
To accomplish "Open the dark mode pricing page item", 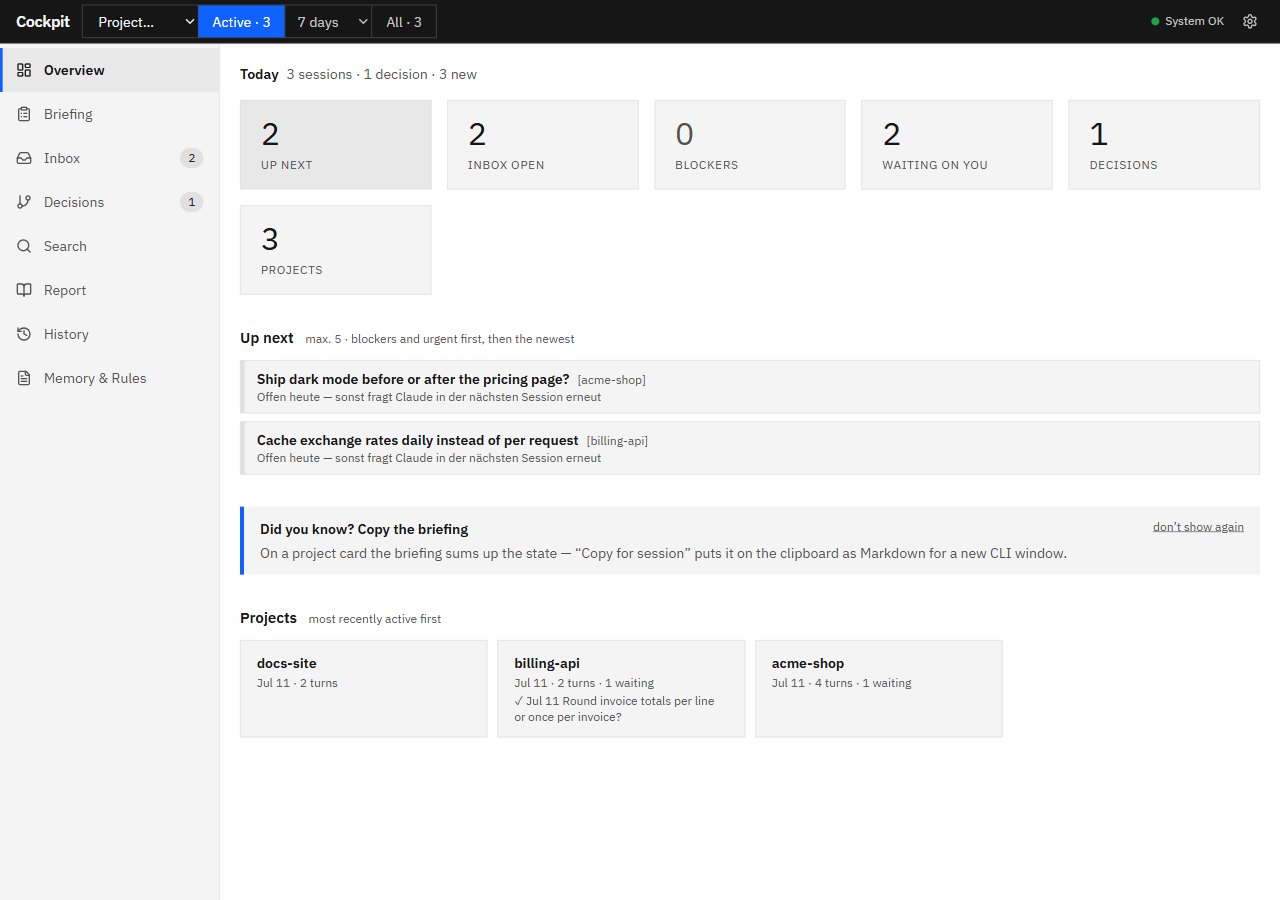I will [750, 387].
